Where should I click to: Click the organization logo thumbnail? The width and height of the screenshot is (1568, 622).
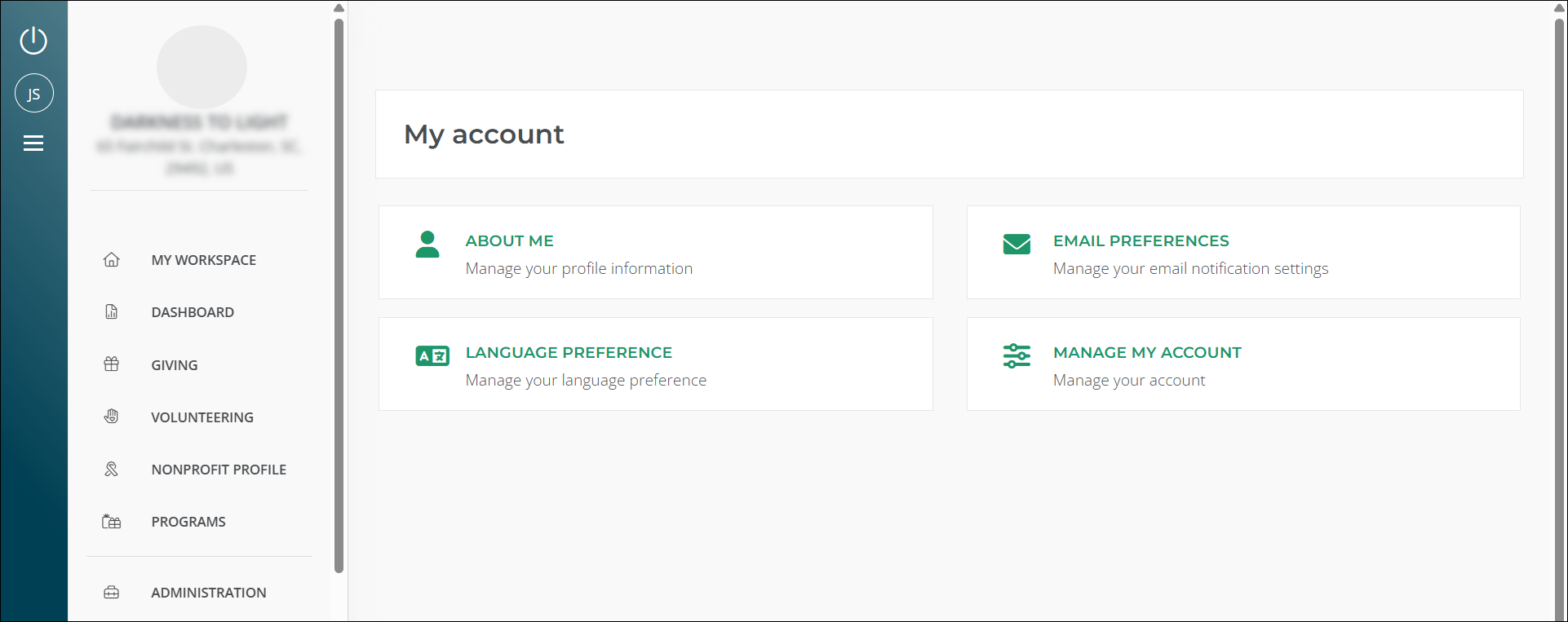(202, 67)
